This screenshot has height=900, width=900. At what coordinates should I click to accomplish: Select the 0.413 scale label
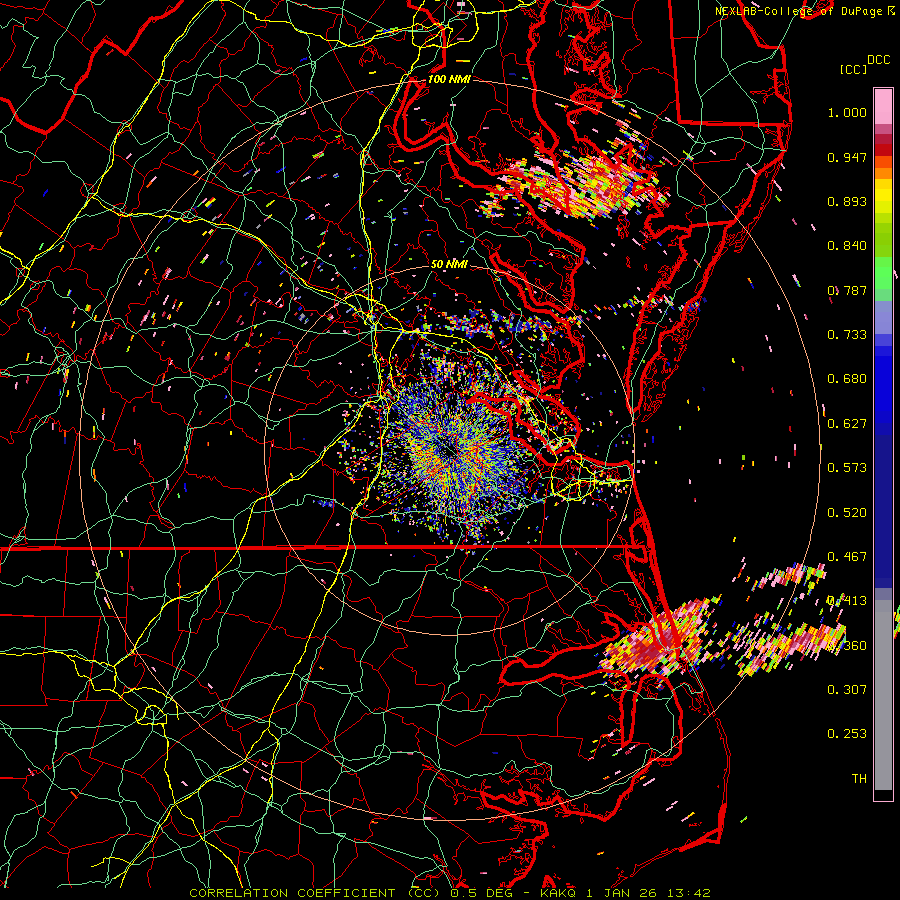click(x=847, y=601)
